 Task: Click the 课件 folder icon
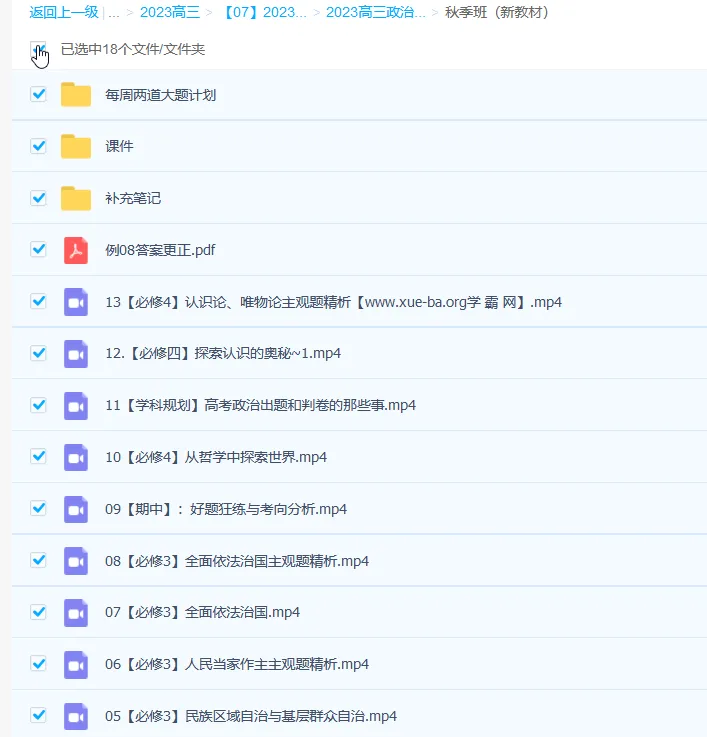(x=76, y=147)
